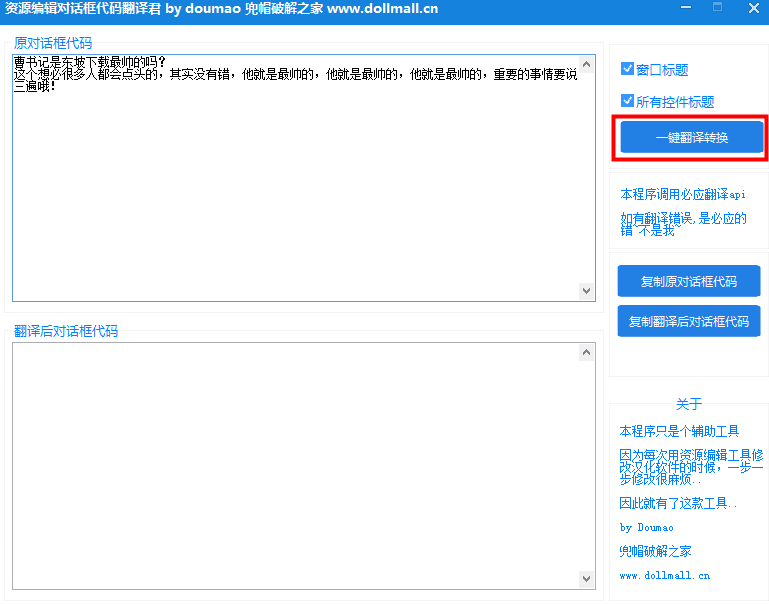This screenshot has width=769, height=604.
Task: Click 复制原对话框代码 button
Action: (x=689, y=281)
